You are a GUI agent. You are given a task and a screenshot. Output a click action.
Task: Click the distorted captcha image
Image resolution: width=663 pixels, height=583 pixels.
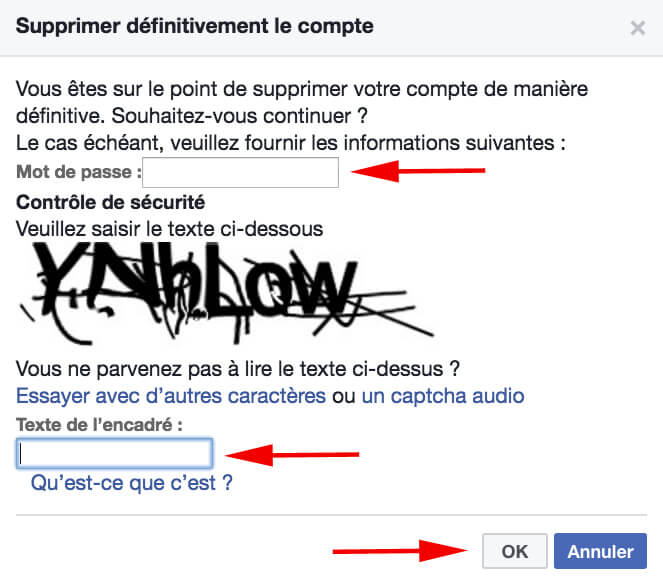tap(226, 293)
